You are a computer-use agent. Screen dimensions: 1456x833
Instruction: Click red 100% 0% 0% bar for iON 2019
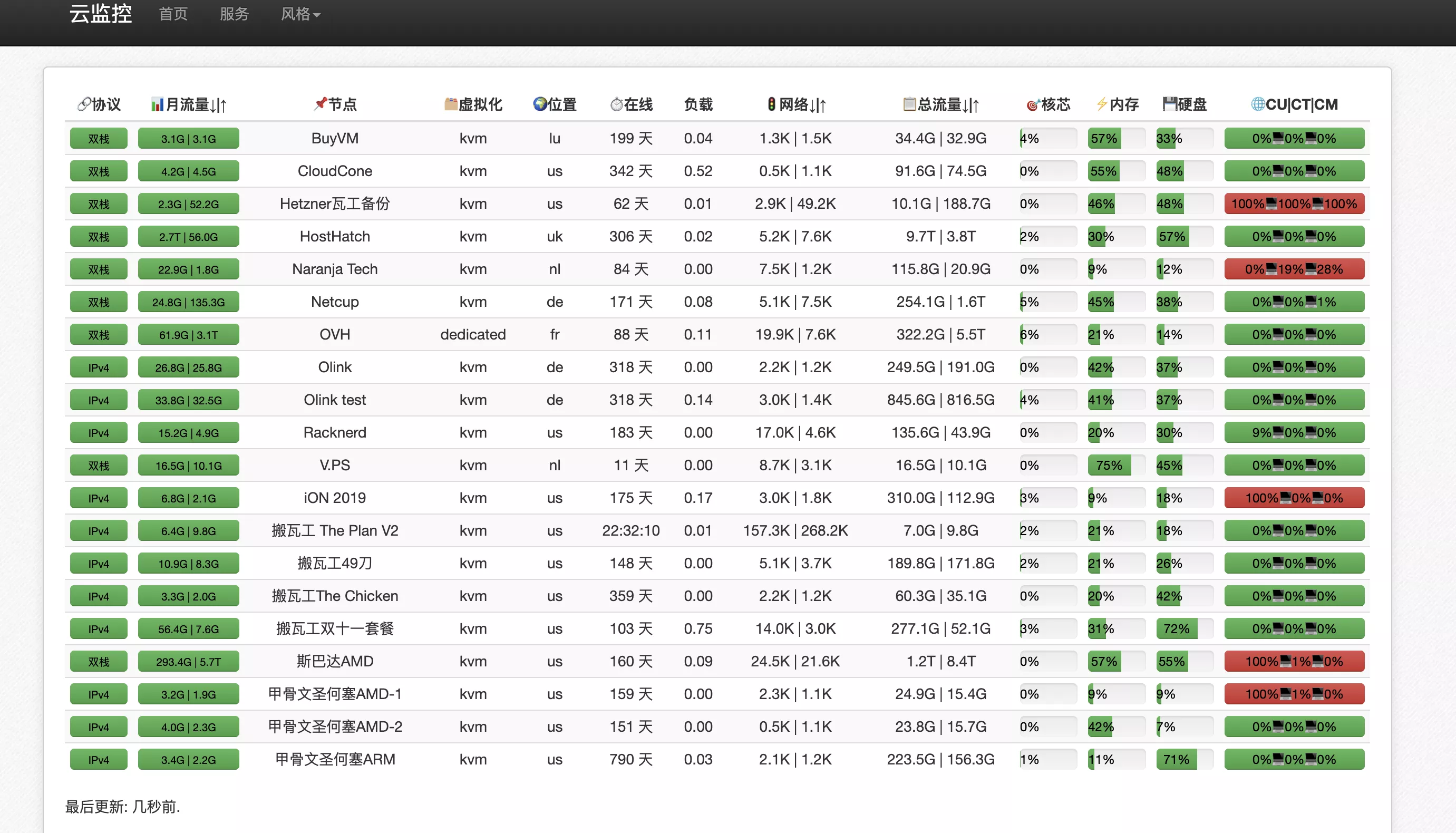click(1294, 498)
